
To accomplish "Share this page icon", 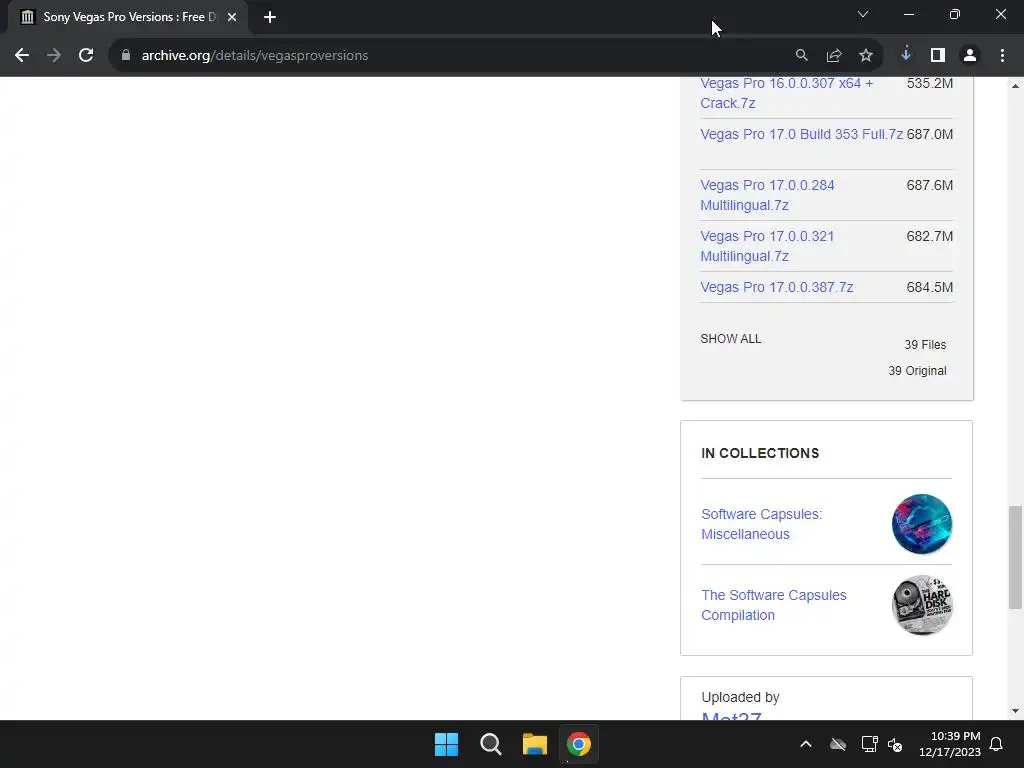I will coord(834,56).
